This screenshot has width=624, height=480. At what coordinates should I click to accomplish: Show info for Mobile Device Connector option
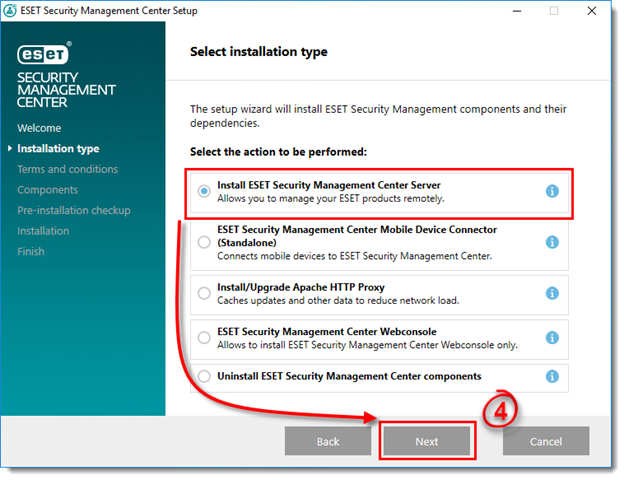coord(552,242)
